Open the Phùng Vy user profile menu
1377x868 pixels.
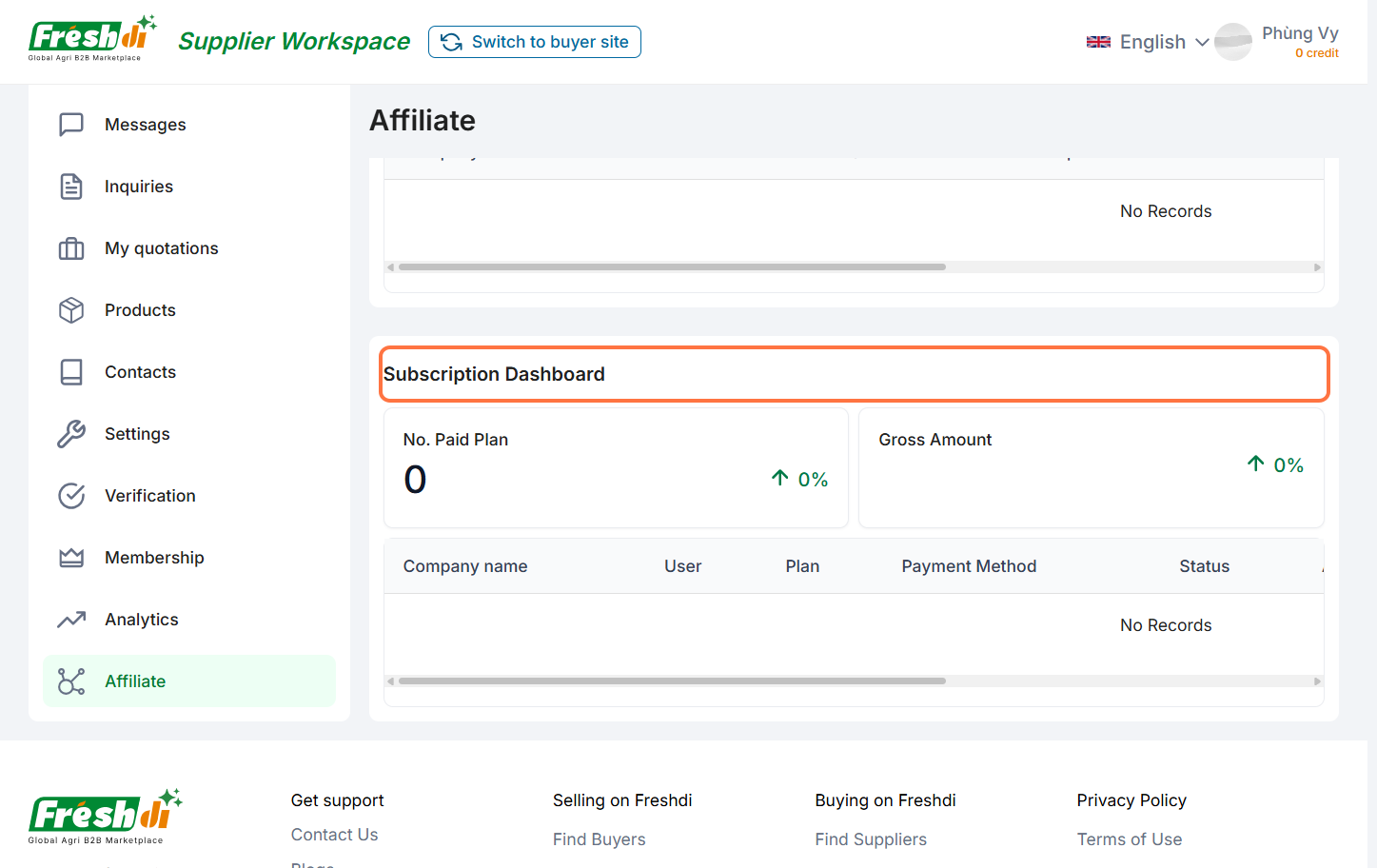[1278, 42]
